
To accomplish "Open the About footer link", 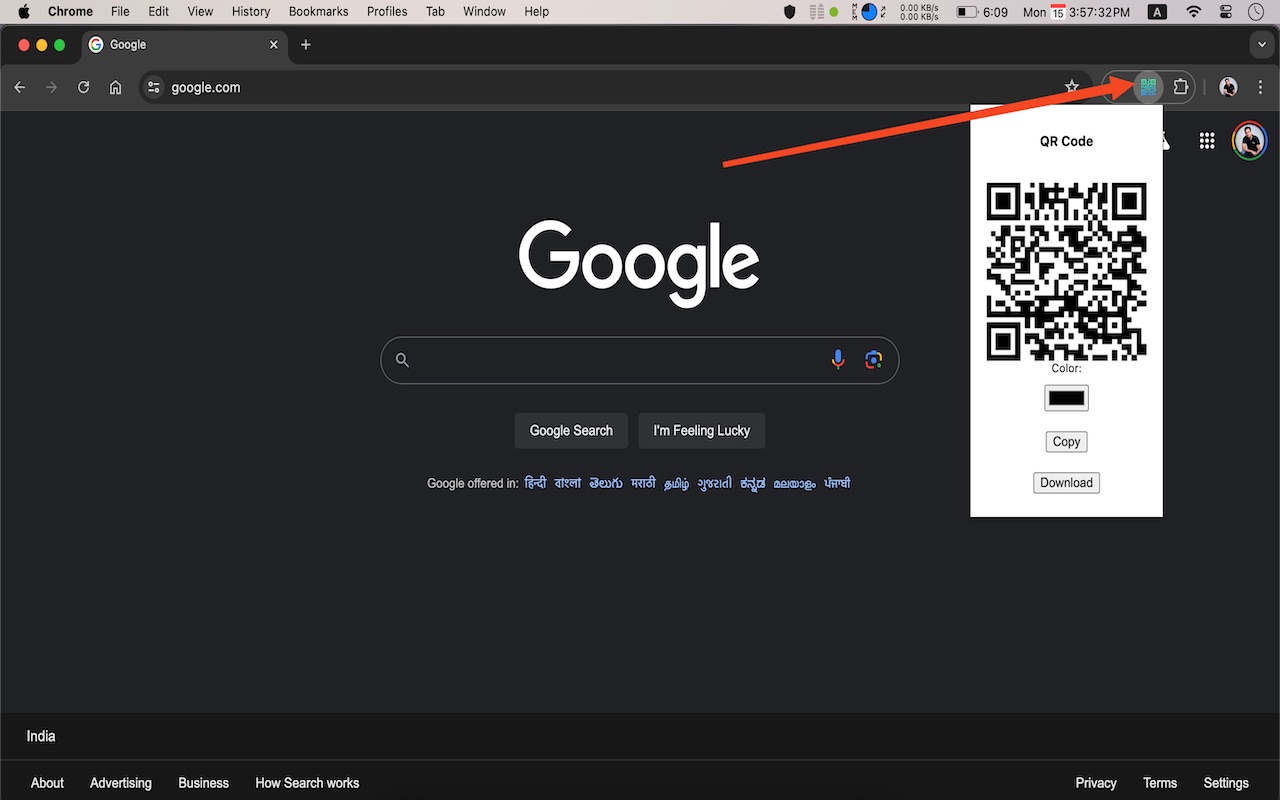I will coord(47,783).
